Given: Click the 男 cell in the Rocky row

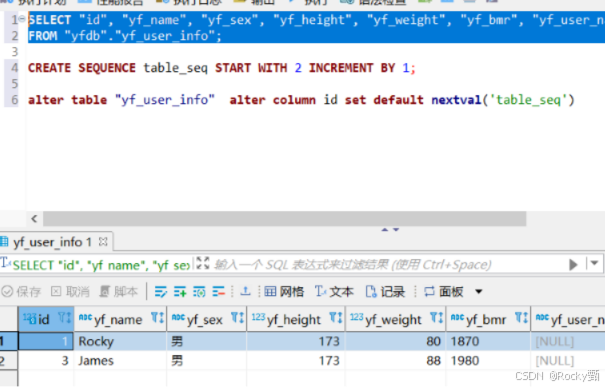Looking at the screenshot, I should (x=207, y=341).
